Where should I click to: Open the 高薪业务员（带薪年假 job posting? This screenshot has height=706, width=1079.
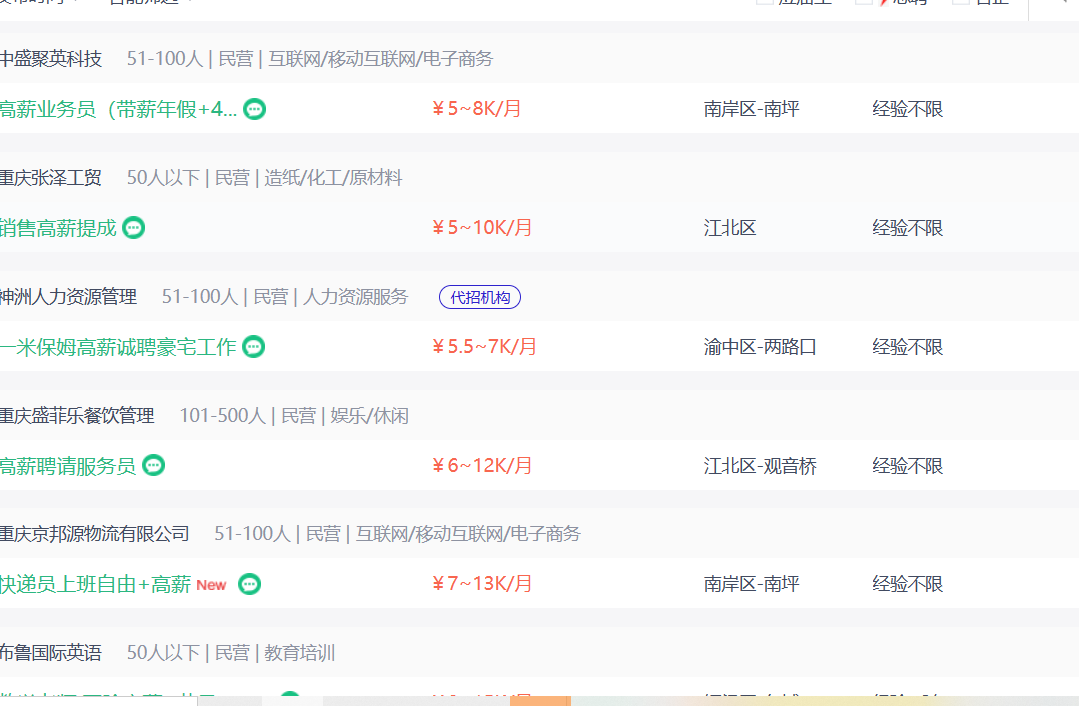pos(118,109)
